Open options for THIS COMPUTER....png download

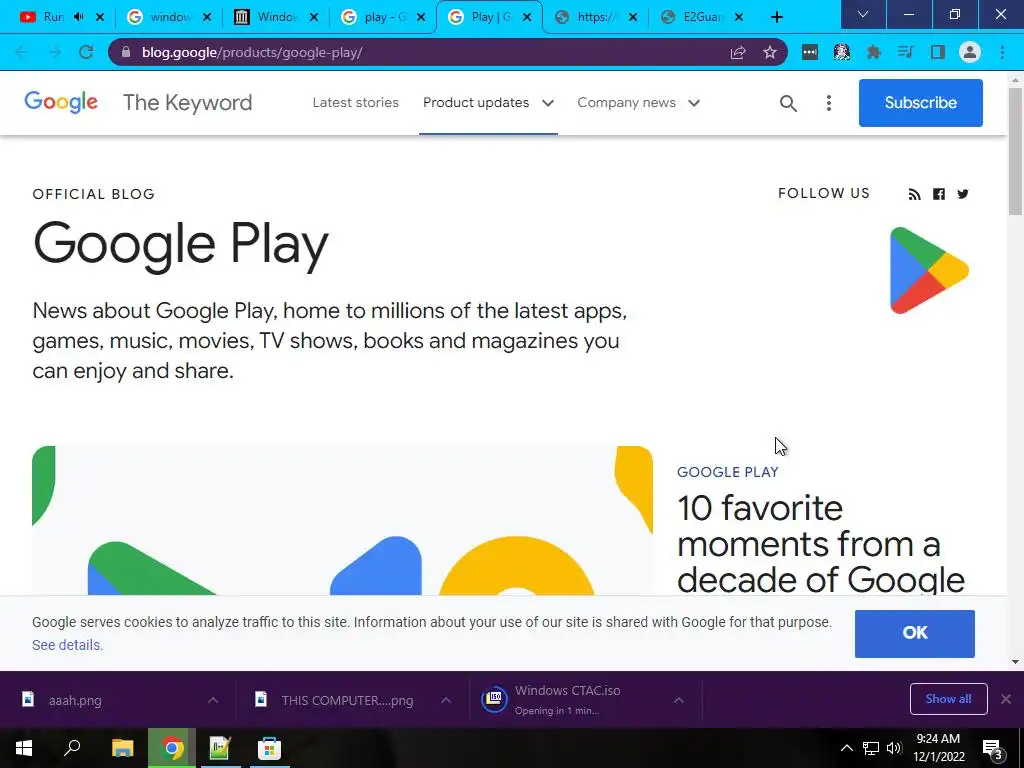445,700
